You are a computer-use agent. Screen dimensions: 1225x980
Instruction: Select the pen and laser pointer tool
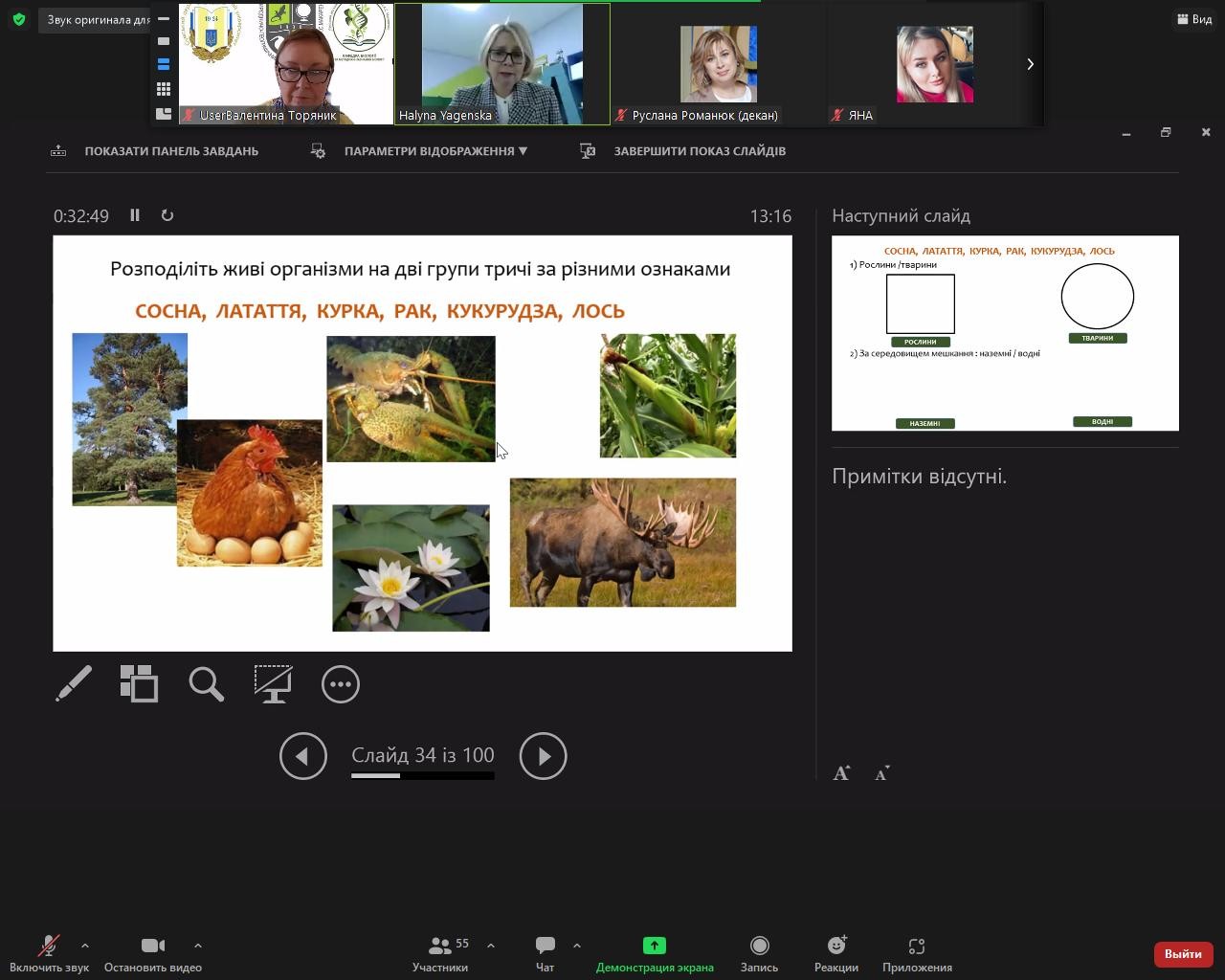click(x=74, y=684)
